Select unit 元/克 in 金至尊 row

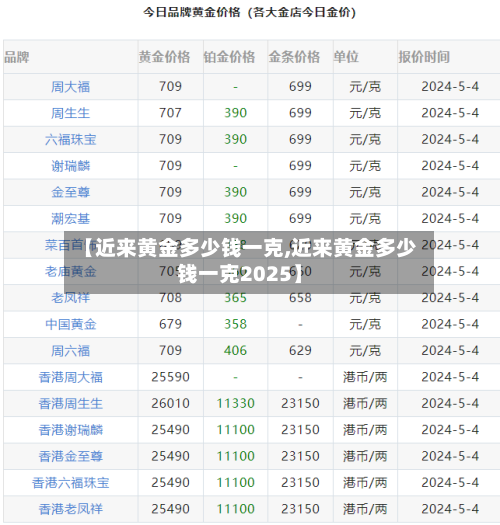point(365,192)
